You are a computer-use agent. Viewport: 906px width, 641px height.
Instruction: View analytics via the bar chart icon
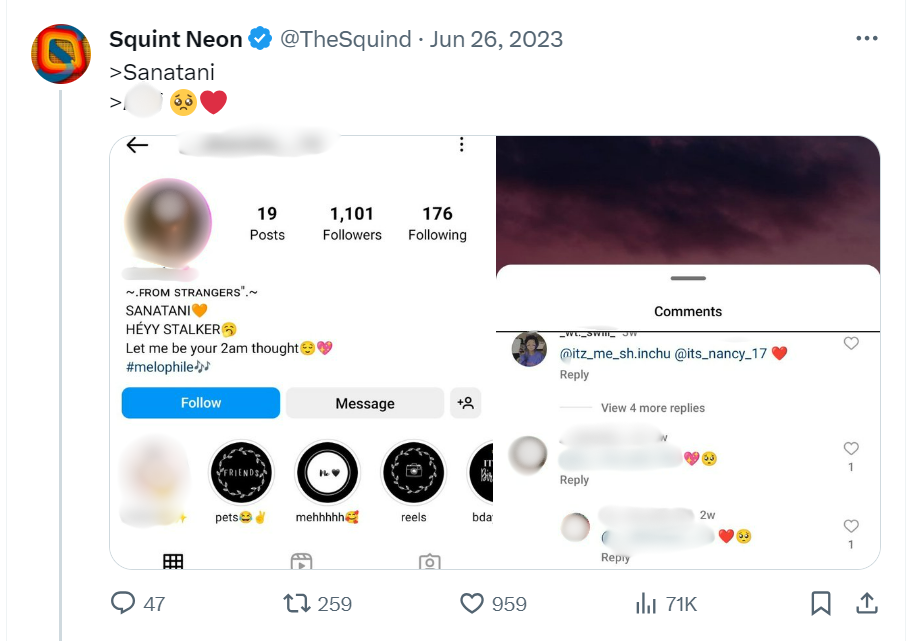click(645, 603)
